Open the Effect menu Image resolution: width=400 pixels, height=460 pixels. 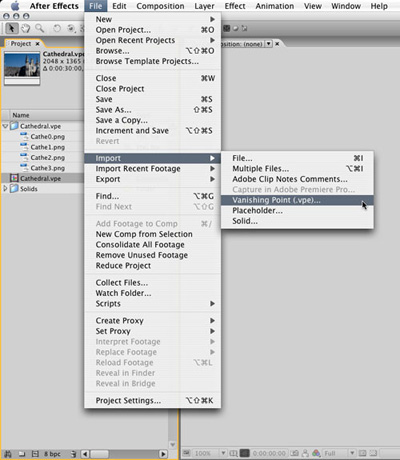(x=235, y=6)
